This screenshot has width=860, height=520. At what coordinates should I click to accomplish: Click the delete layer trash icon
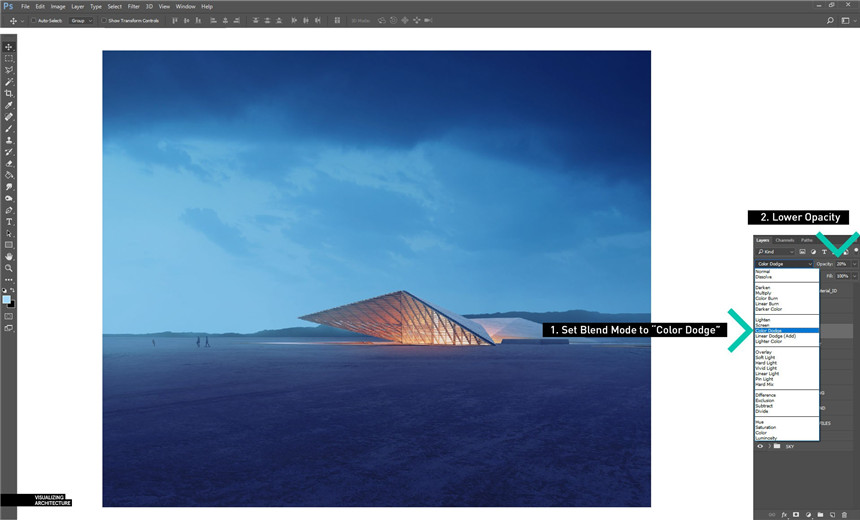pyautogui.click(x=844, y=514)
